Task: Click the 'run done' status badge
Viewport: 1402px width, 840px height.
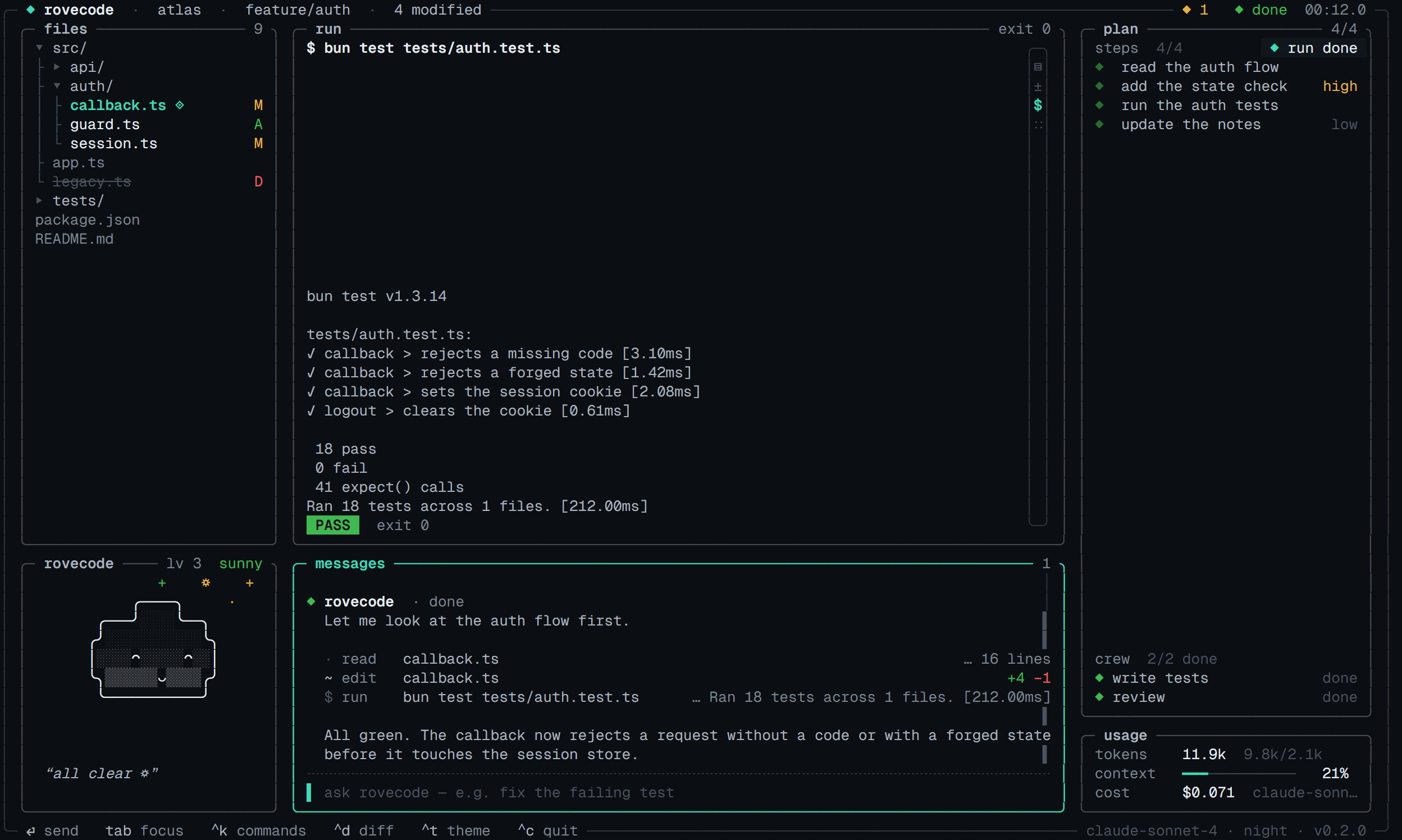Action: coord(1313,48)
